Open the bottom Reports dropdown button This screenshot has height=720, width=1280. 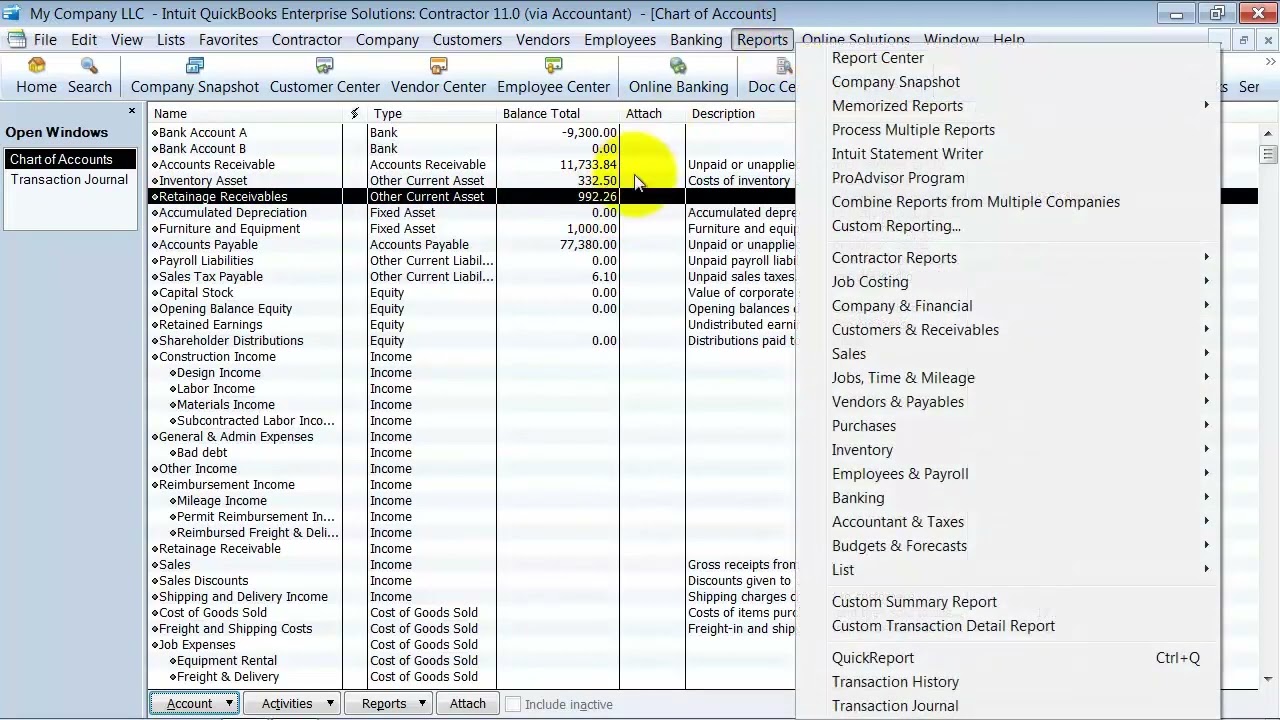[x=388, y=704]
